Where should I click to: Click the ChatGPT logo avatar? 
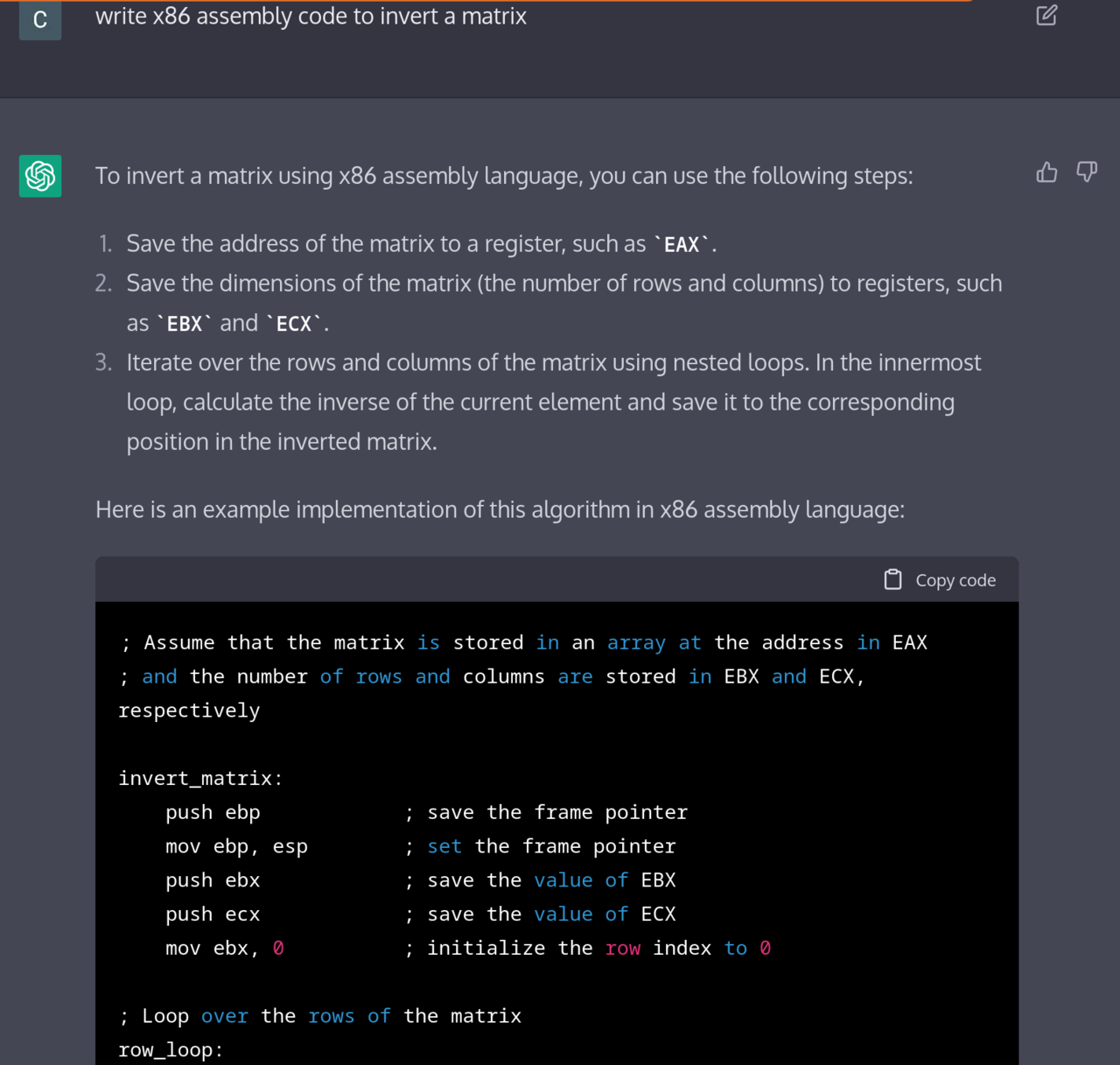click(x=40, y=176)
